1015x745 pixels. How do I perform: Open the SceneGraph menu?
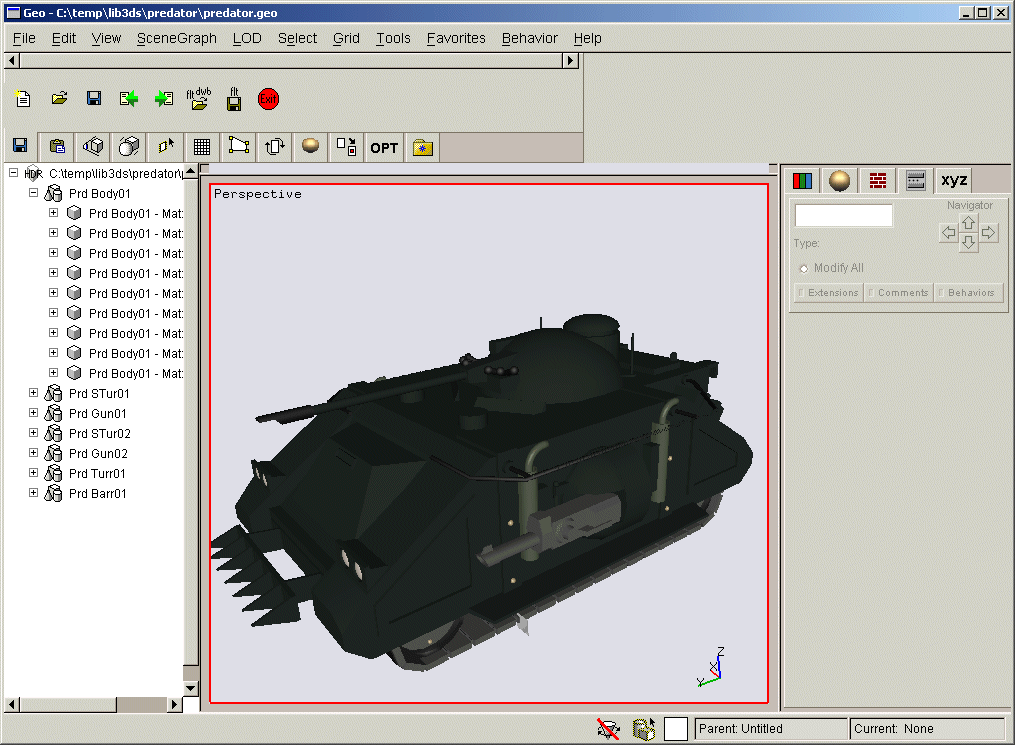pos(176,38)
